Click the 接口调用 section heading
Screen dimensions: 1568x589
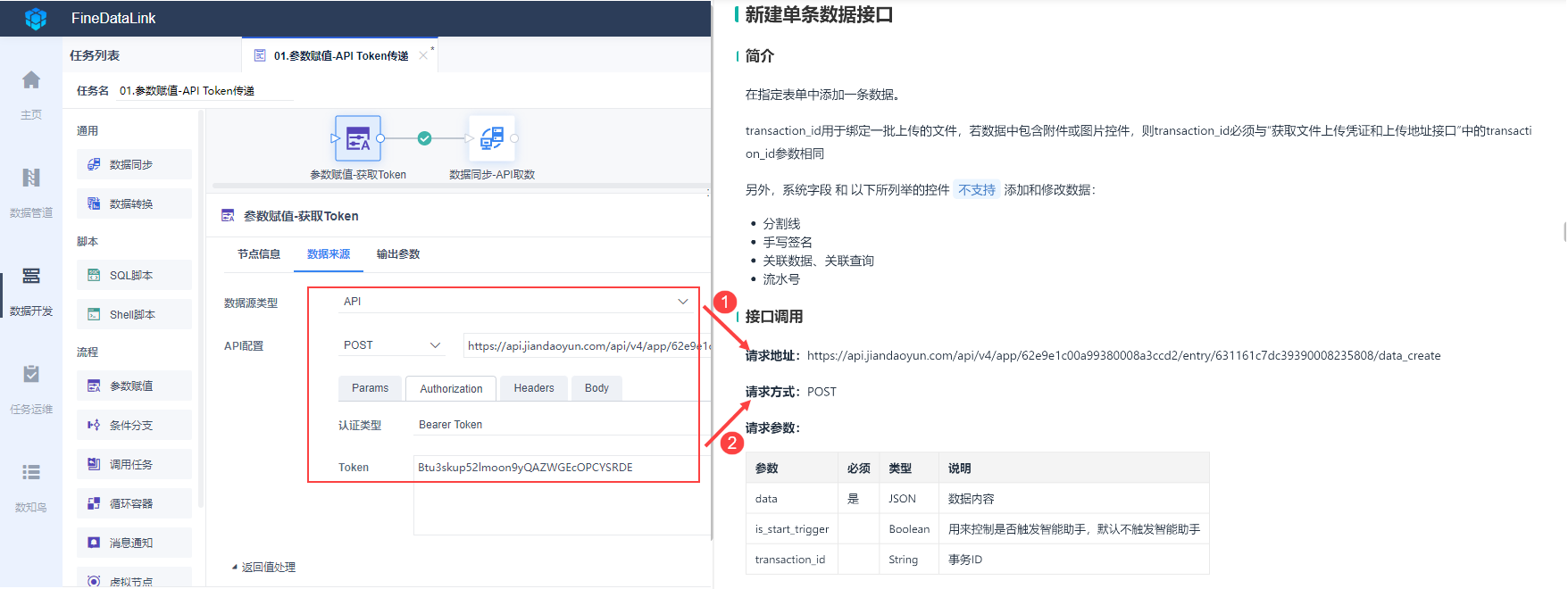774,317
